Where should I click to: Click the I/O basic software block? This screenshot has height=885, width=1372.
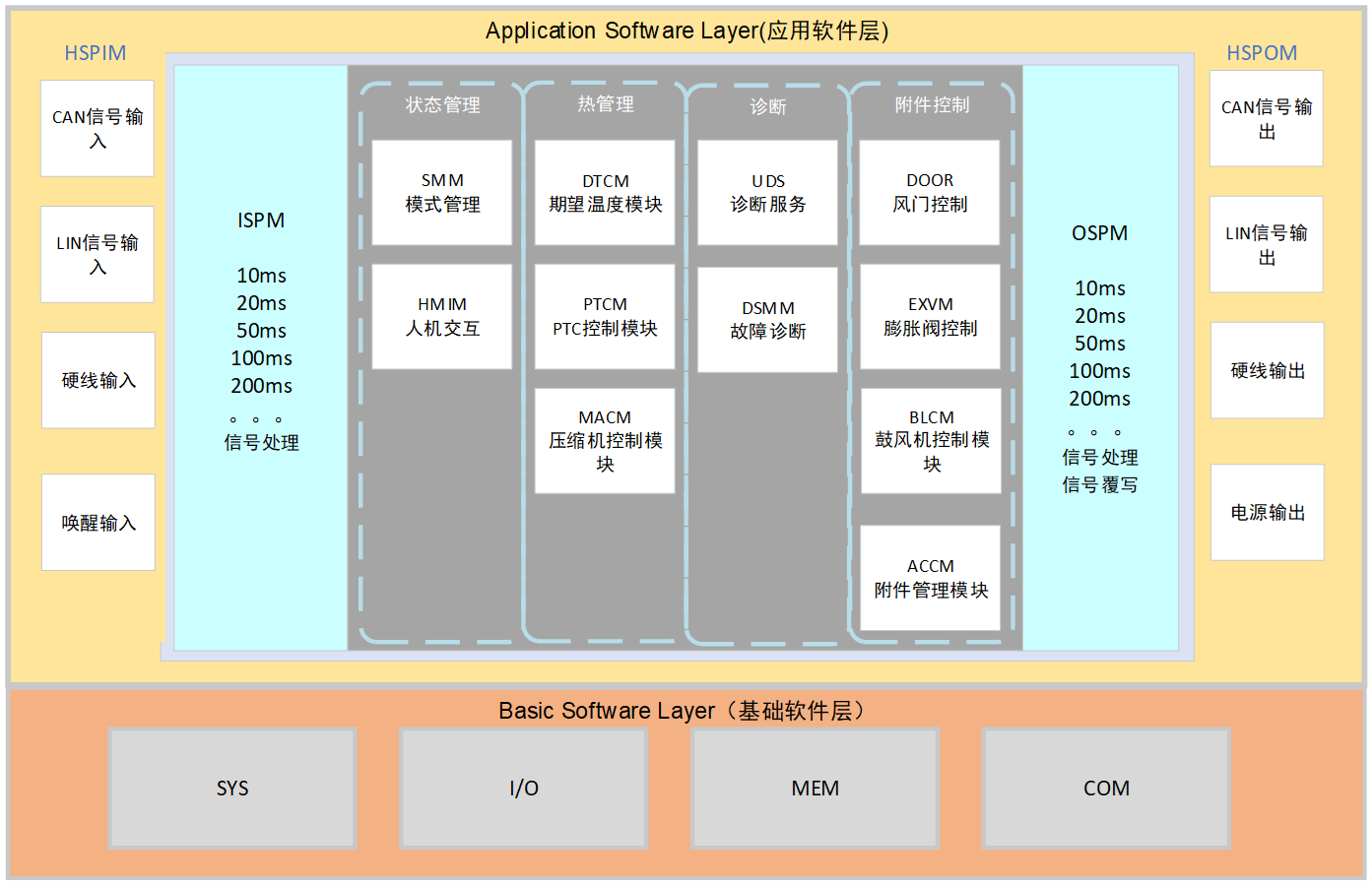point(524,789)
